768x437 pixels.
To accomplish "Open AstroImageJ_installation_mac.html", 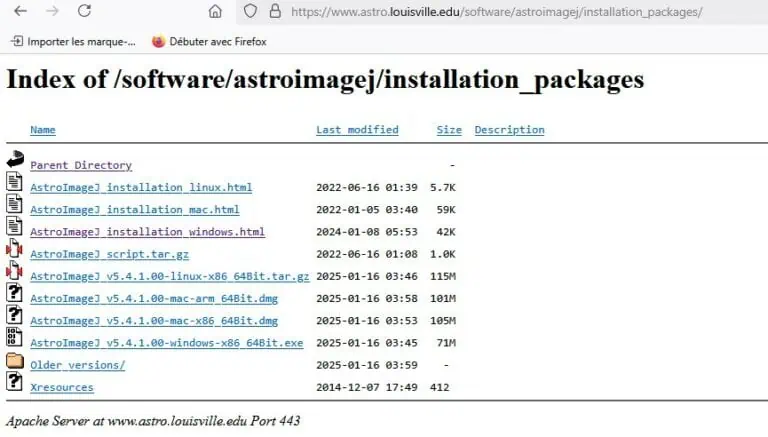I will pyautogui.click(x=135, y=210).
